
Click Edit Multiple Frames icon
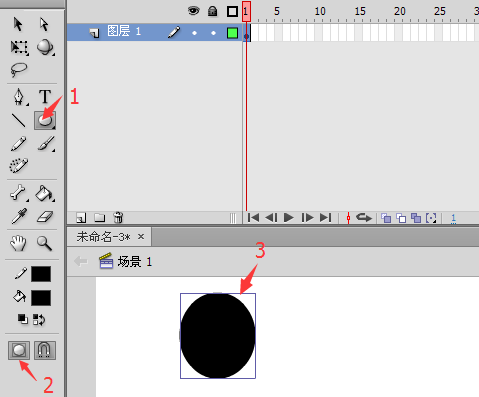[x=416, y=218]
